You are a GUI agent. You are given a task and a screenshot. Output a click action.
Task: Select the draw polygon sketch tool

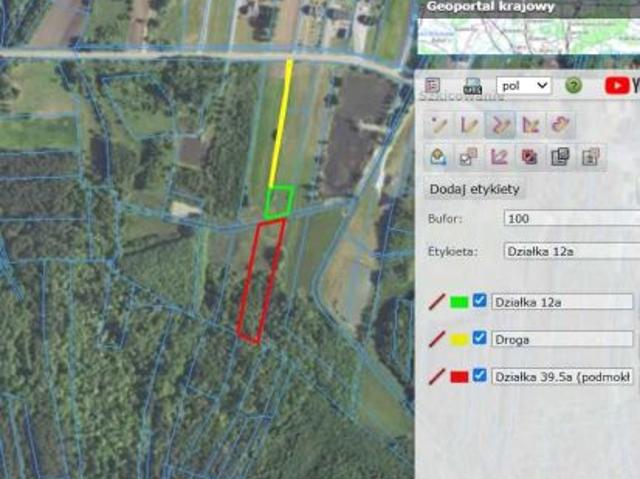531,125
